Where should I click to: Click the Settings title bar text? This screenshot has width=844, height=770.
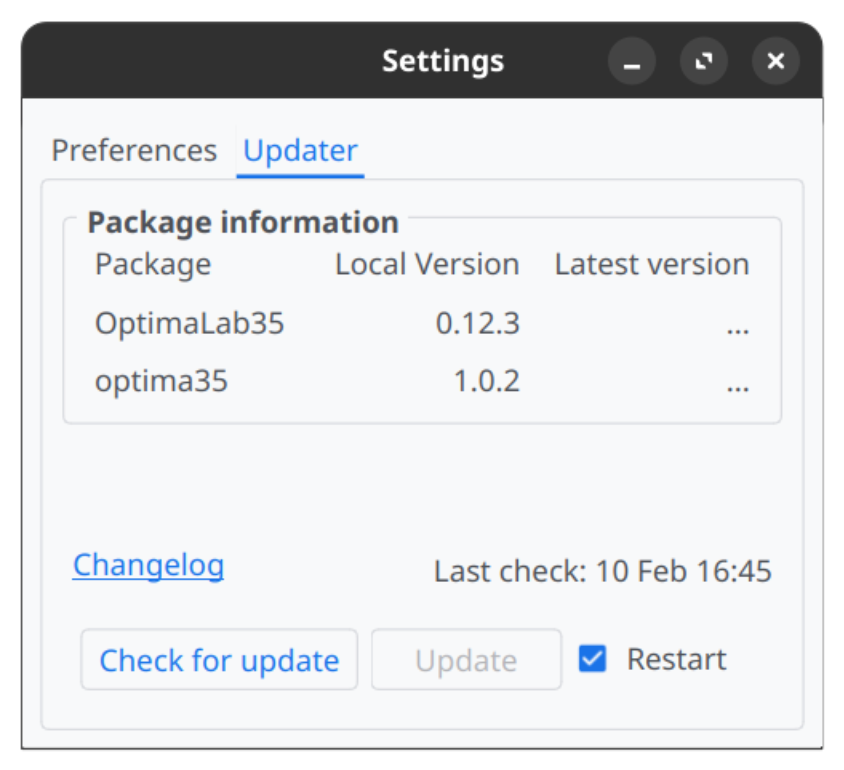tap(442, 62)
